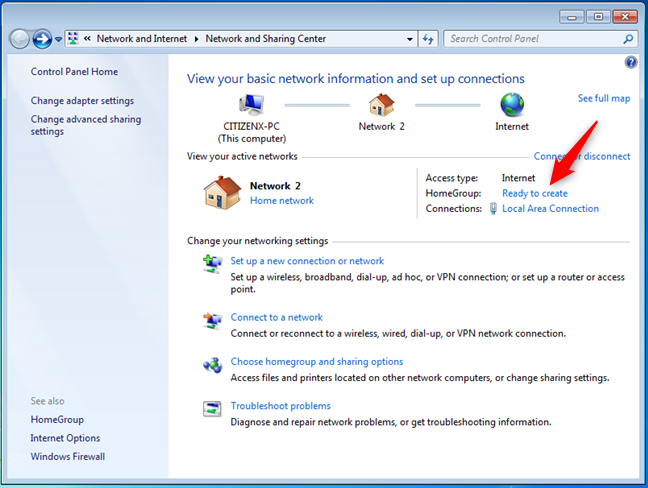Click Ready to create HomeGroup link
The image size is (648, 488).
[535, 193]
